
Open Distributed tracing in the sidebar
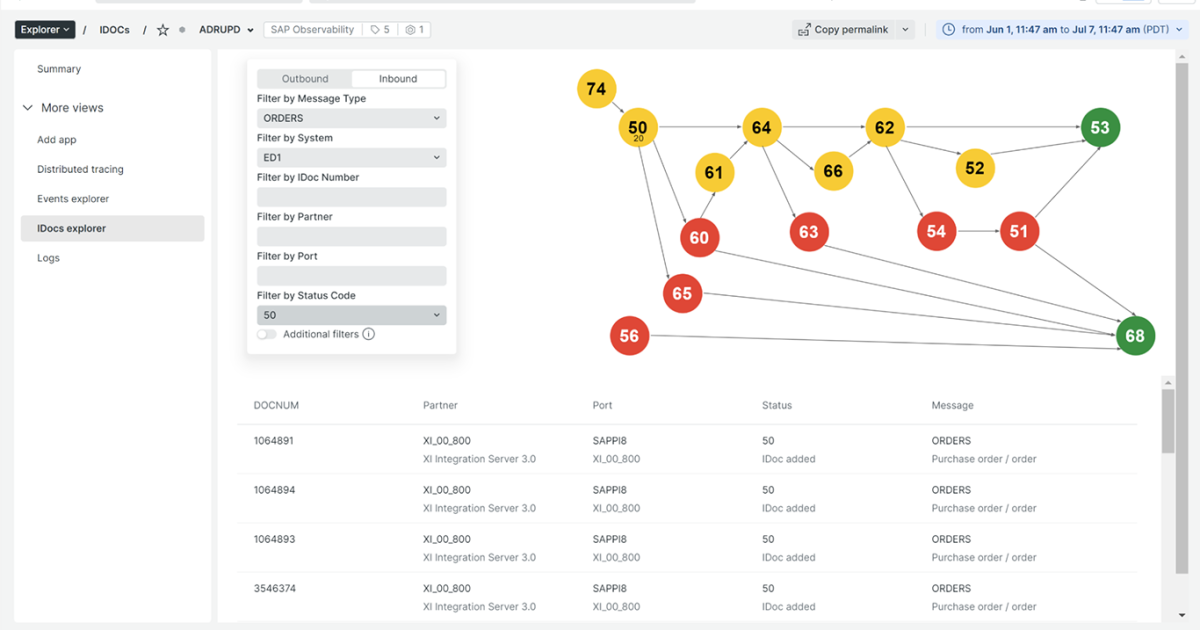tap(80, 170)
